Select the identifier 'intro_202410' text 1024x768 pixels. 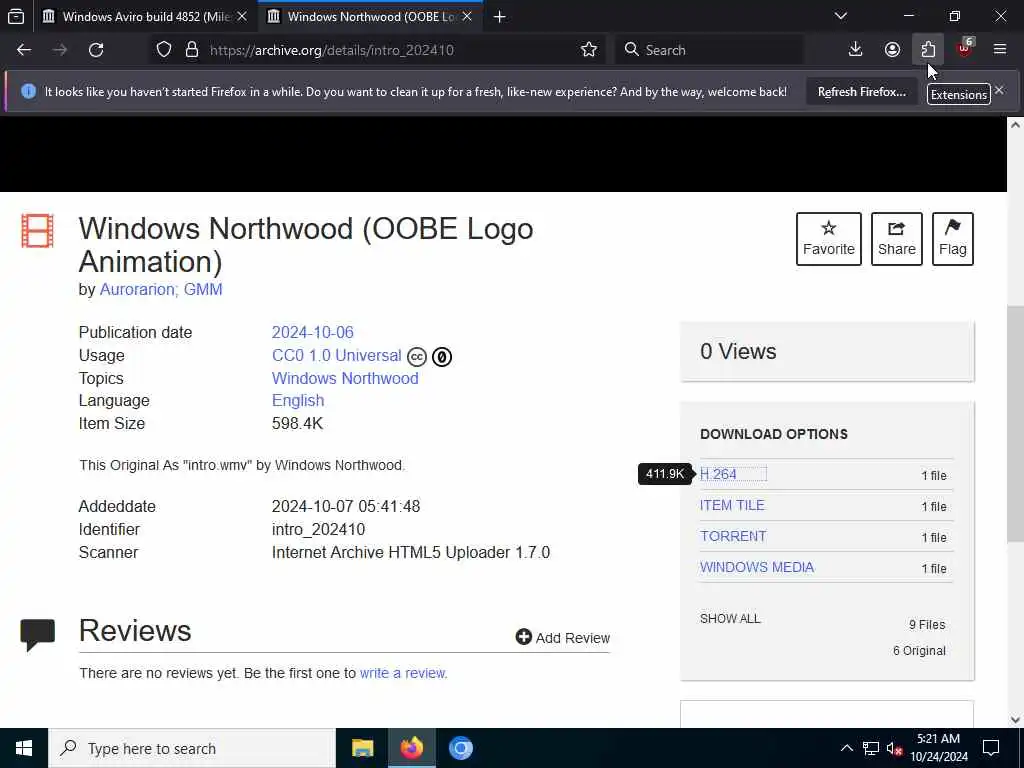point(318,530)
